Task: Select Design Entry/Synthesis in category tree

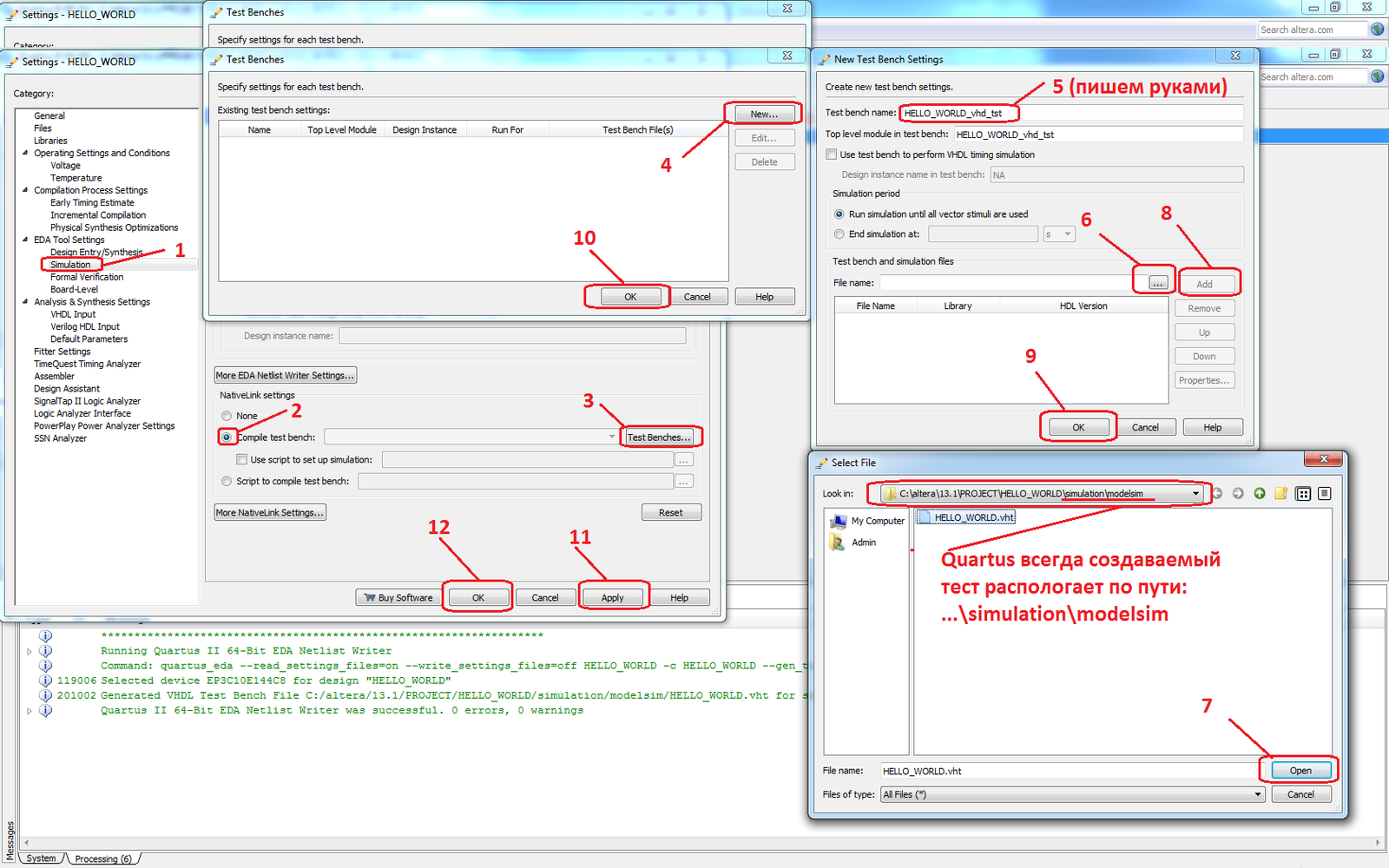Action: [x=96, y=253]
